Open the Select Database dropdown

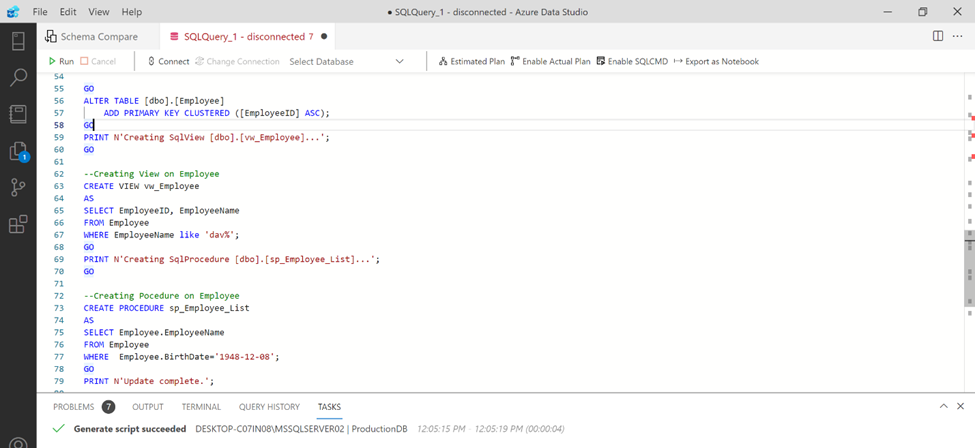tap(346, 61)
